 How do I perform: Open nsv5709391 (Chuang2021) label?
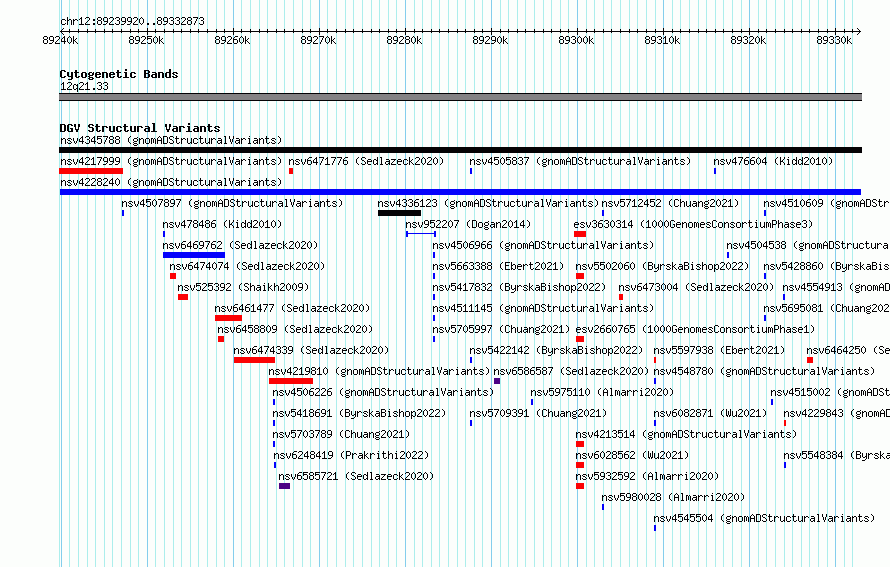538,413
